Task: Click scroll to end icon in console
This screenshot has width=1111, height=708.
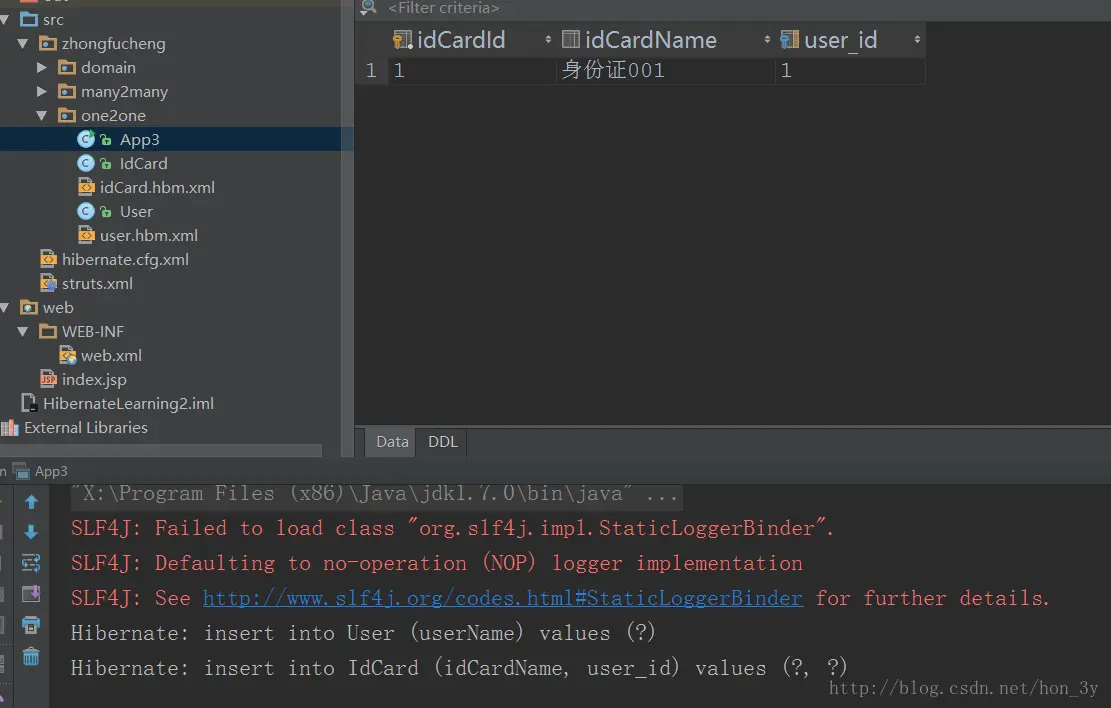Action: coord(31,594)
